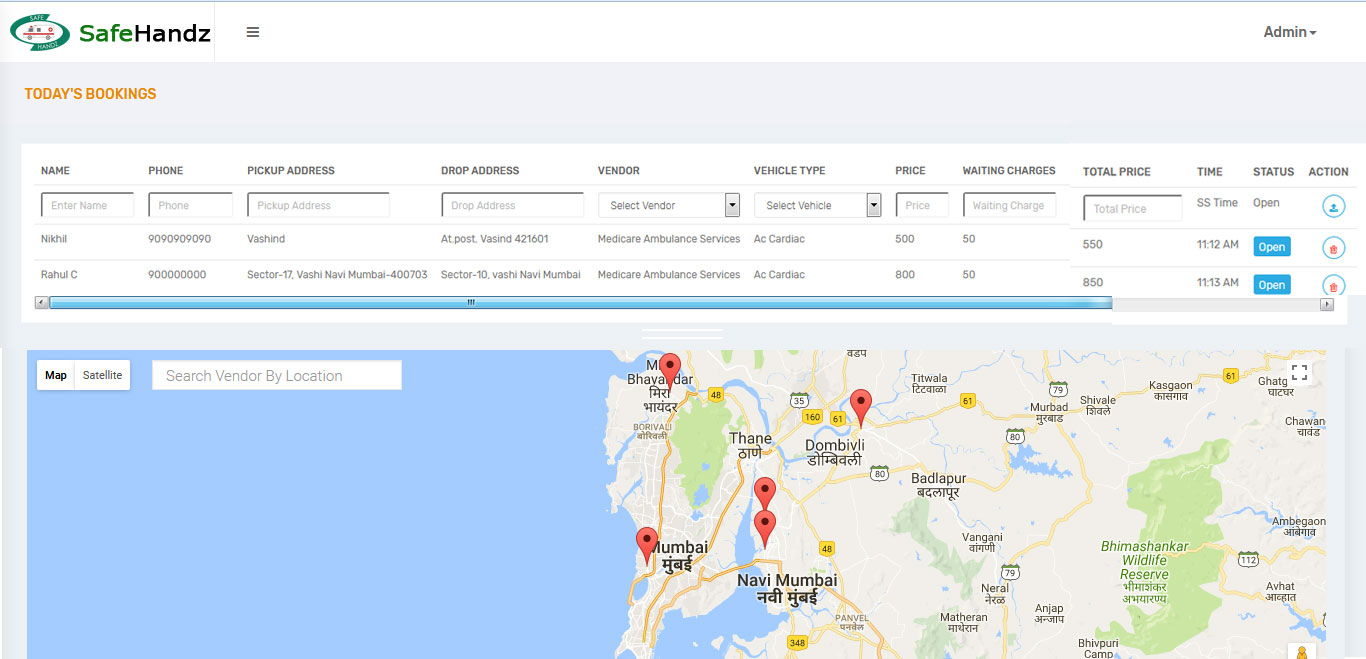Screen dimensions: 1366x659
Task: Click the scrollbar right arrow
Action: [1327, 304]
